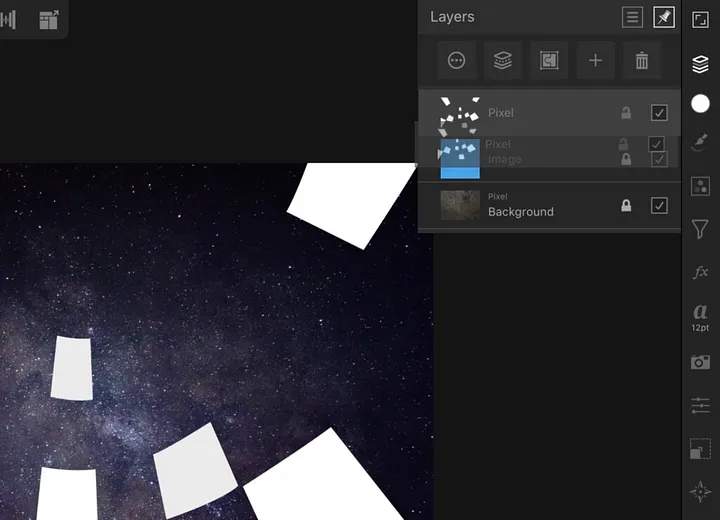This screenshot has height=520, width=720.
Task: Open the Layer Effects fx studio
Action: pyautogui.click(x=700, y=272)
